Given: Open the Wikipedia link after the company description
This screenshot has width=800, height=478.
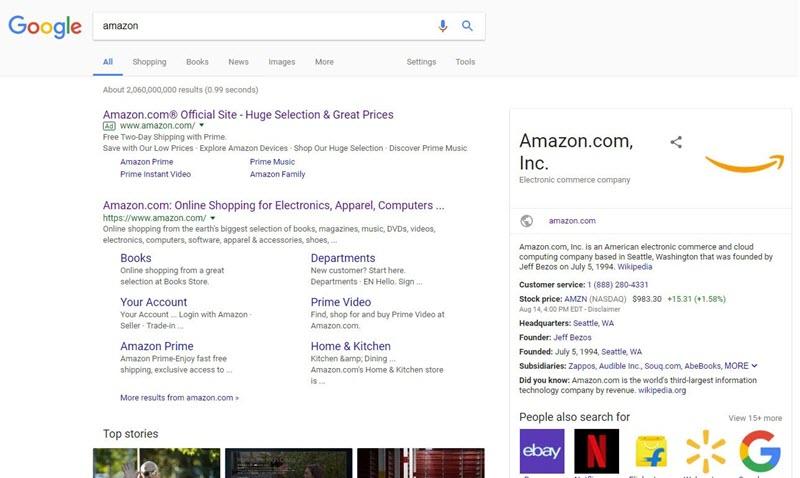Looking at the screenshot, I should pyautogui.click(x=635, y=267).
